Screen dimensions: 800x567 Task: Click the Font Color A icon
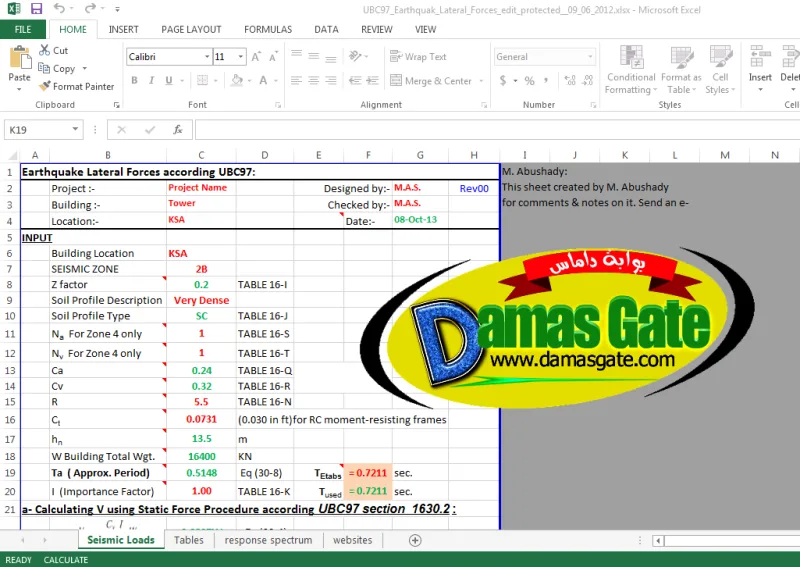[x=263, y=80]
